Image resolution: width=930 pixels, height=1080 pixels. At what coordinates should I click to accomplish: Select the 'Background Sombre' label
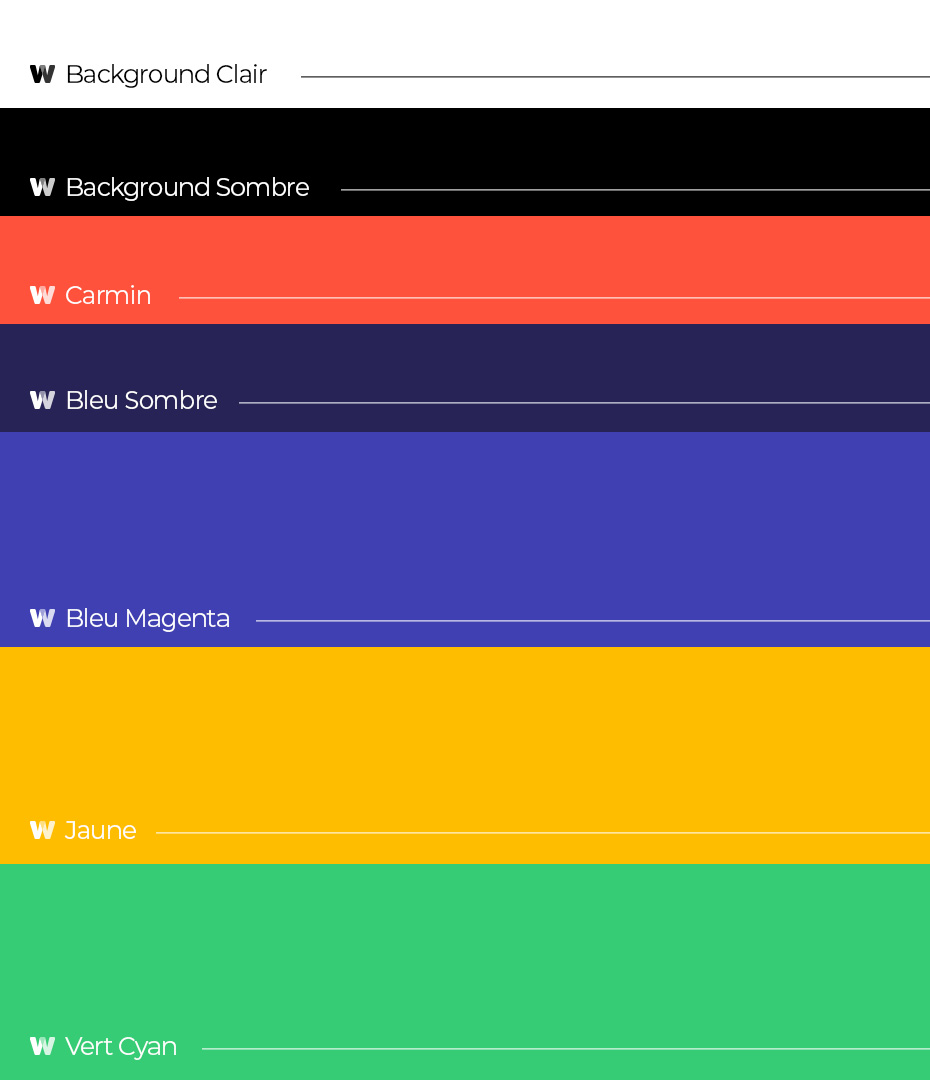click(x=187, y=187)
